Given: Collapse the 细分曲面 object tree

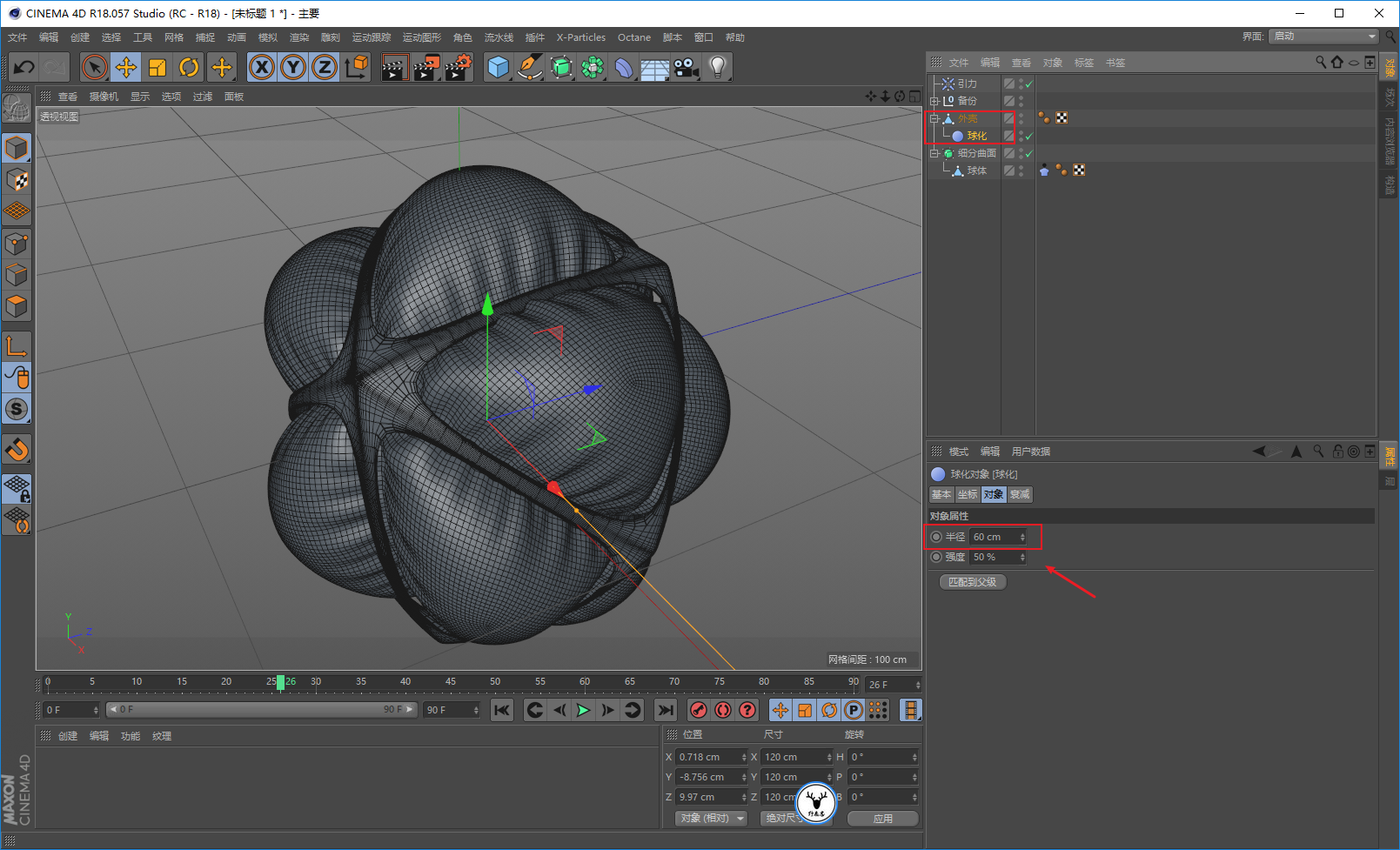Looking at the screenshot, I should pos(934,153).
